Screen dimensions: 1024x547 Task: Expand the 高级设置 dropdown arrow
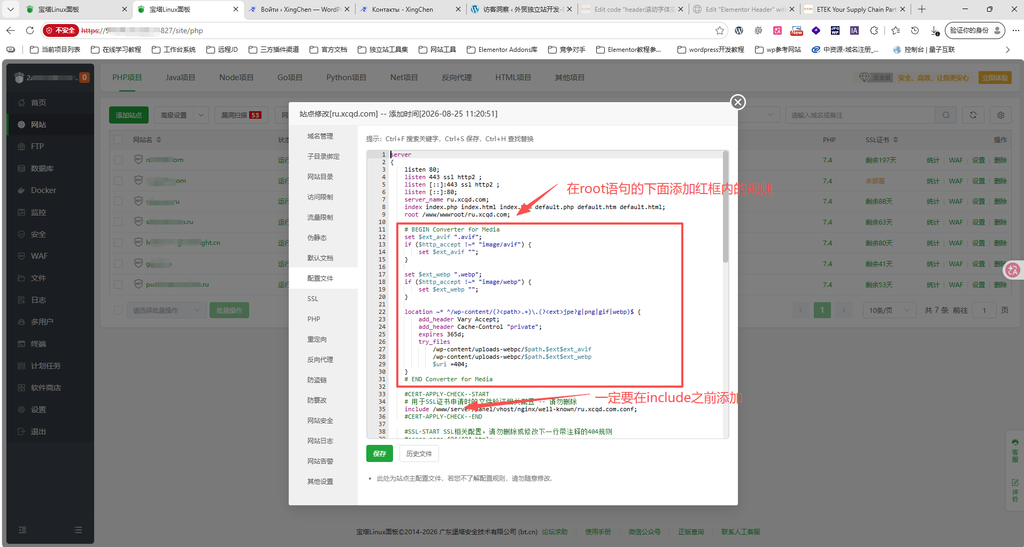point(201,115)
